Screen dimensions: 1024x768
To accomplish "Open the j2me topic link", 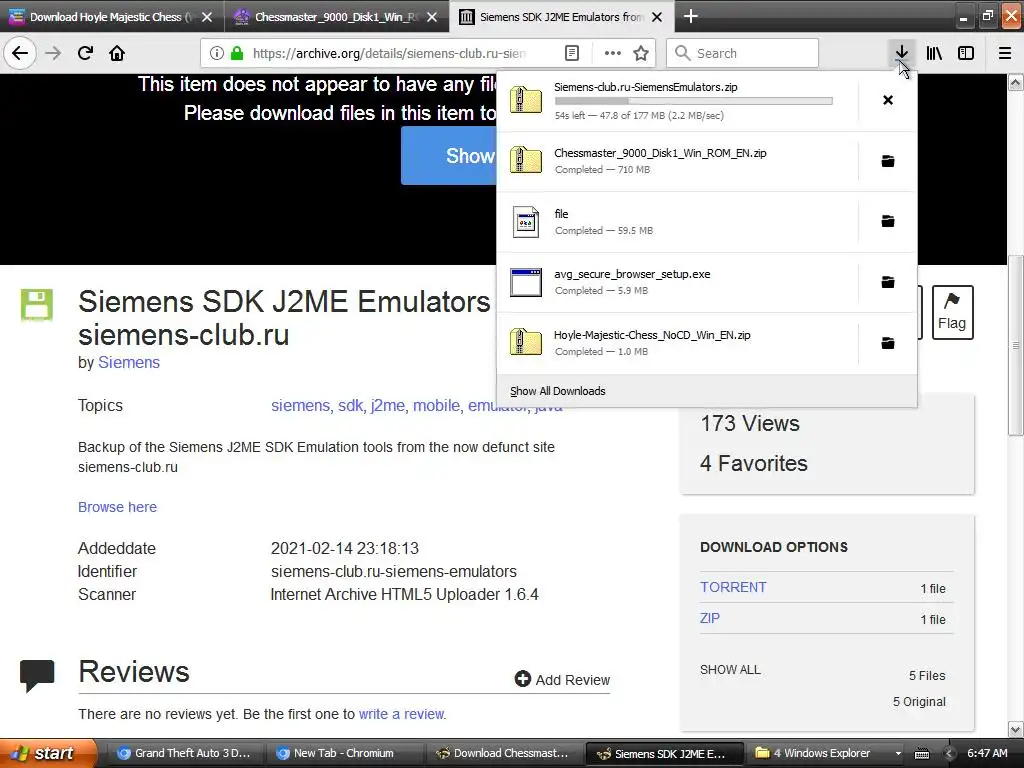I will coord(388,406).
